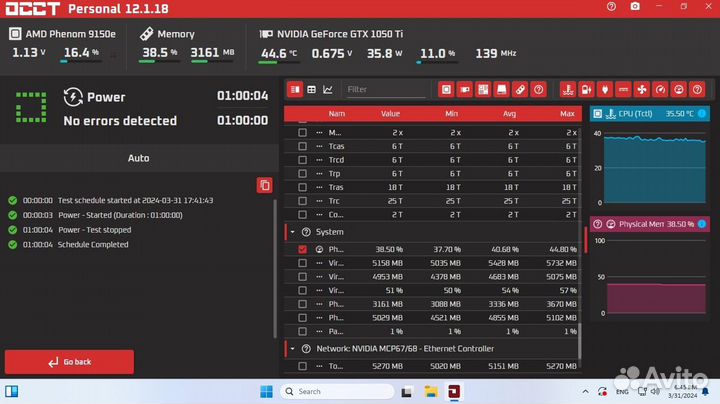Click the sensor table vertical scrollbar
The width and height of the screenshot is (720, 404).
point(579,341)
